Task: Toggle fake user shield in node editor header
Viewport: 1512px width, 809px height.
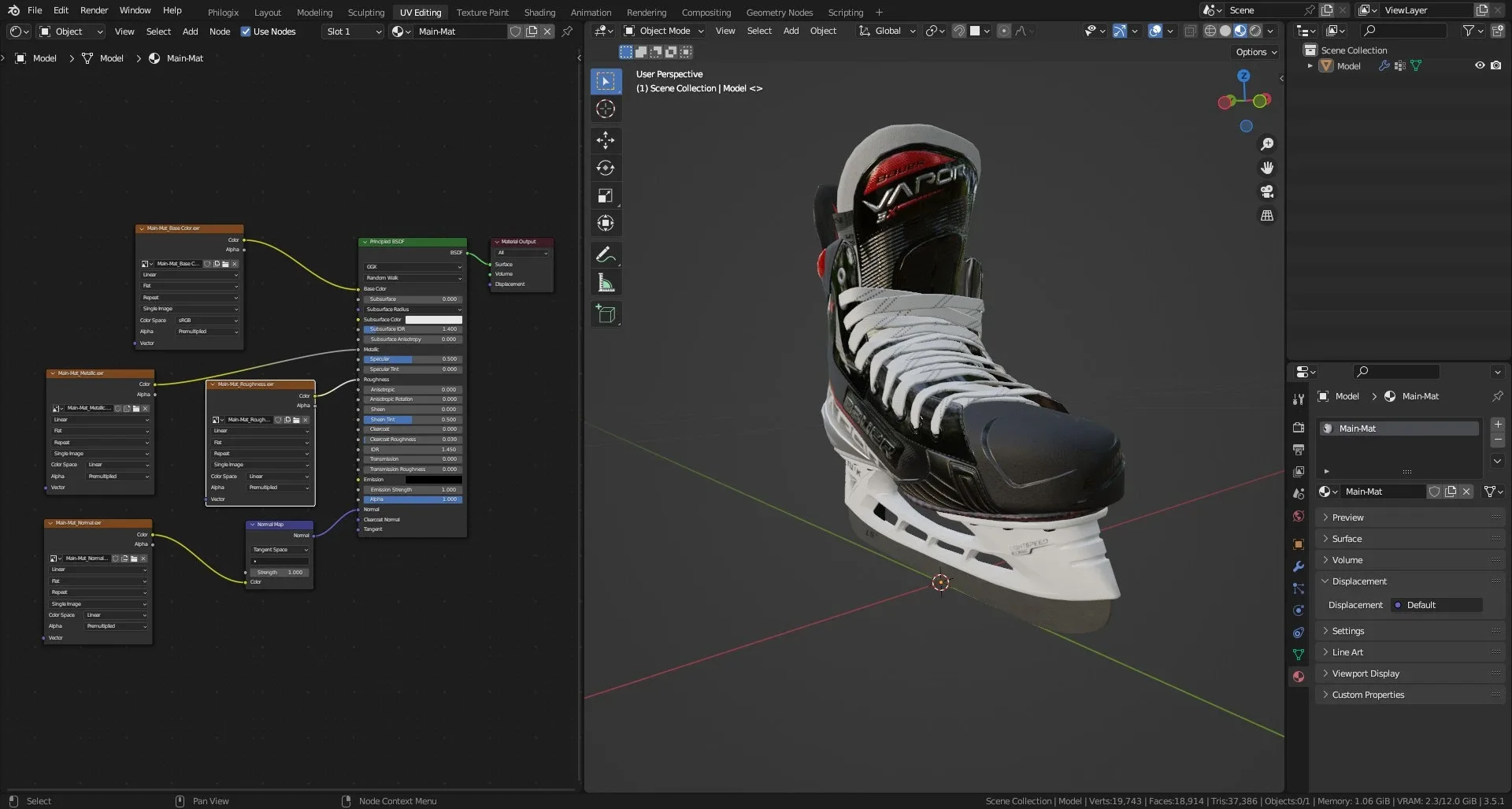Action: coord(515,32)
